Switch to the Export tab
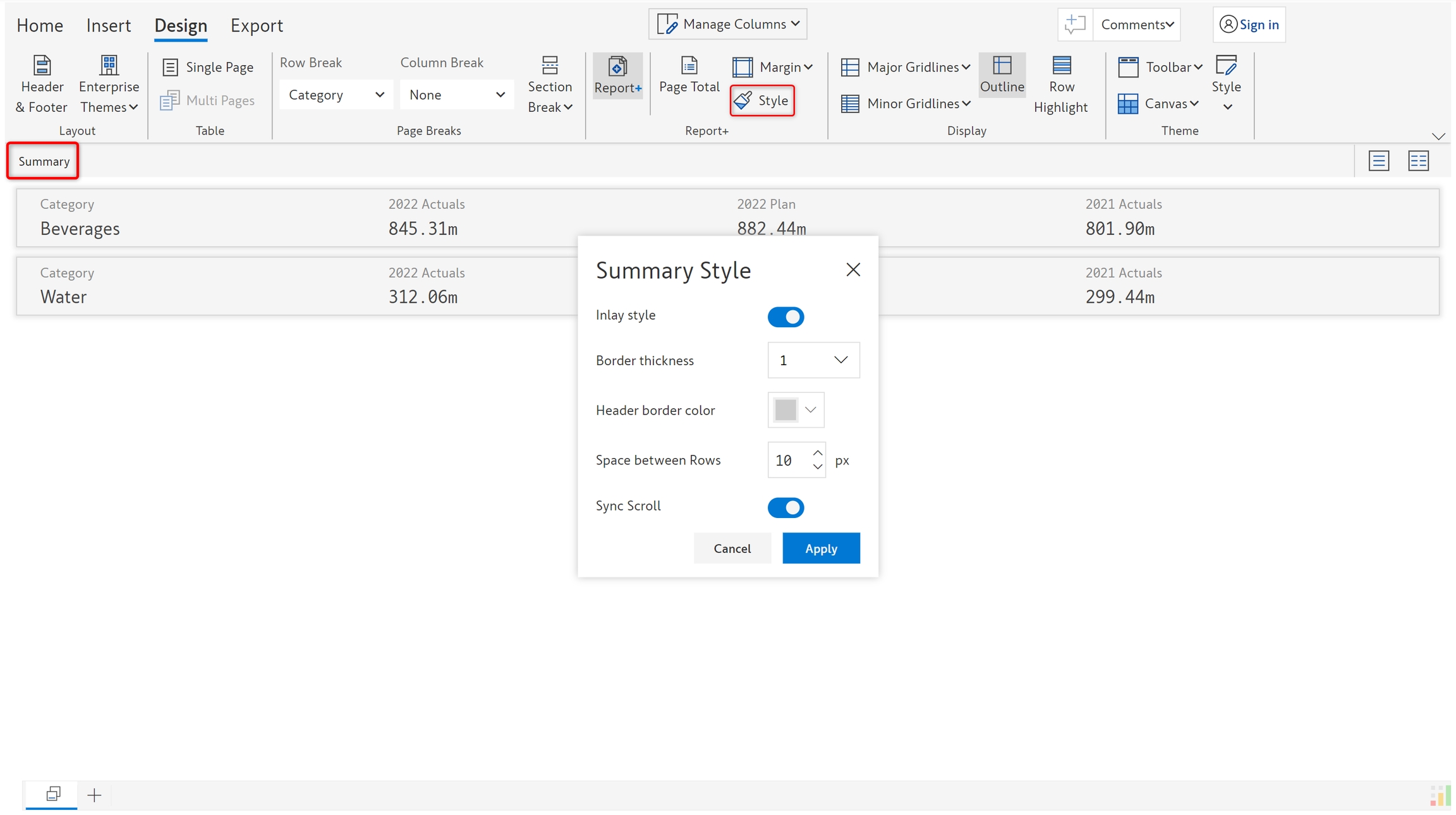This screenshot has width=1456, height=815. tap(257, 25)
